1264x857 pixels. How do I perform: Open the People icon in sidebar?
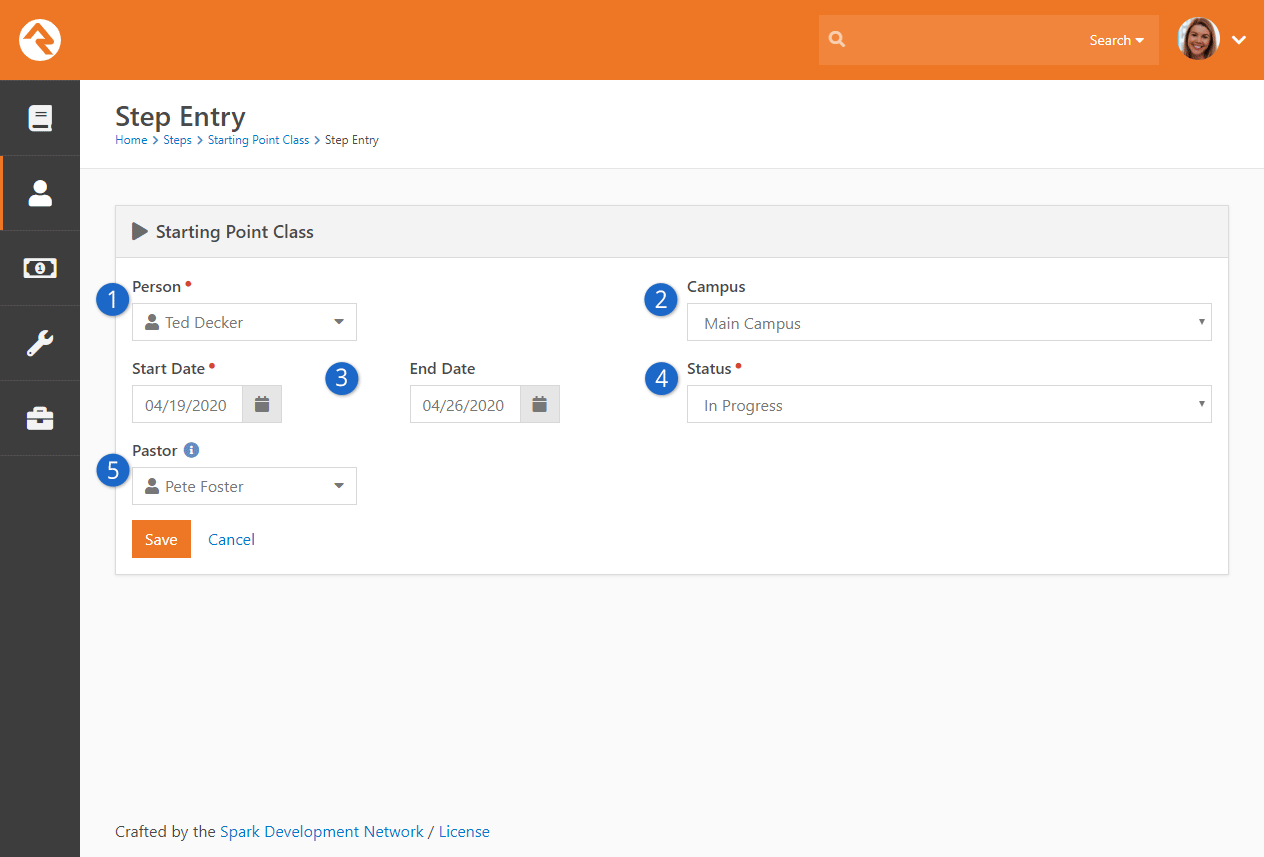[40, 193]
